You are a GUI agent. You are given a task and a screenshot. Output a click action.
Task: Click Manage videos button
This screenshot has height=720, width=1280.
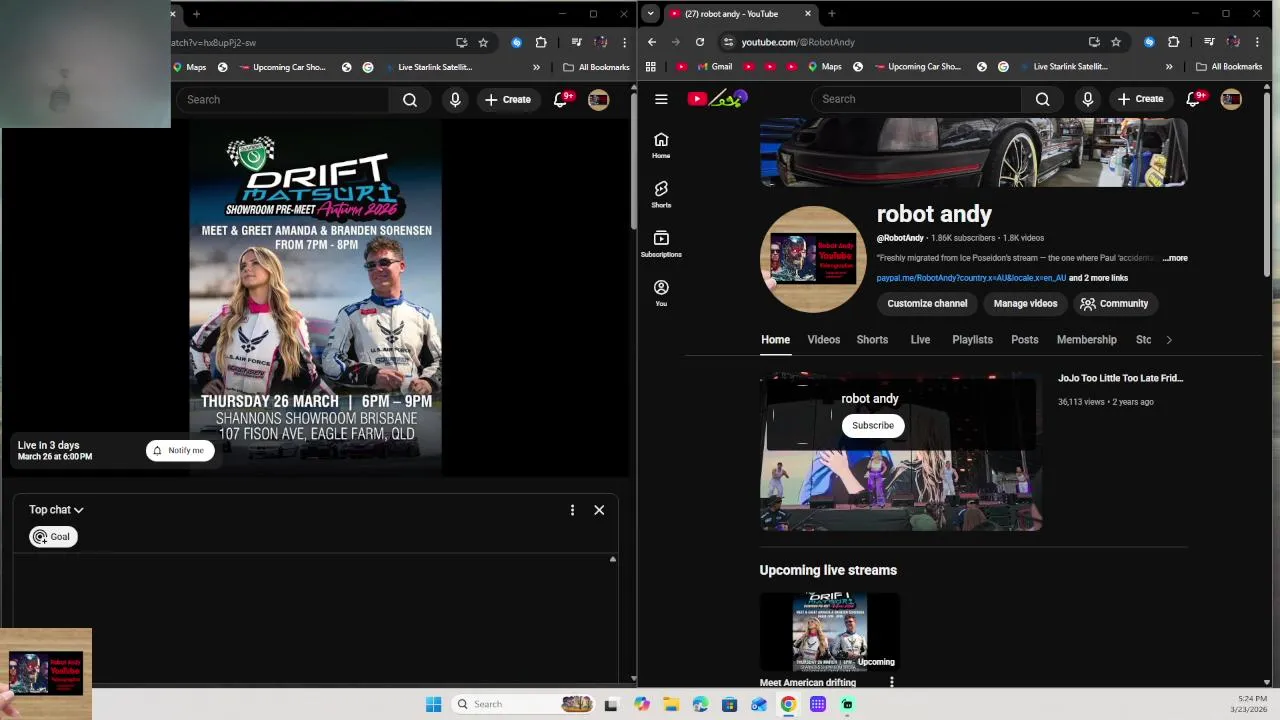point(1025,304)
